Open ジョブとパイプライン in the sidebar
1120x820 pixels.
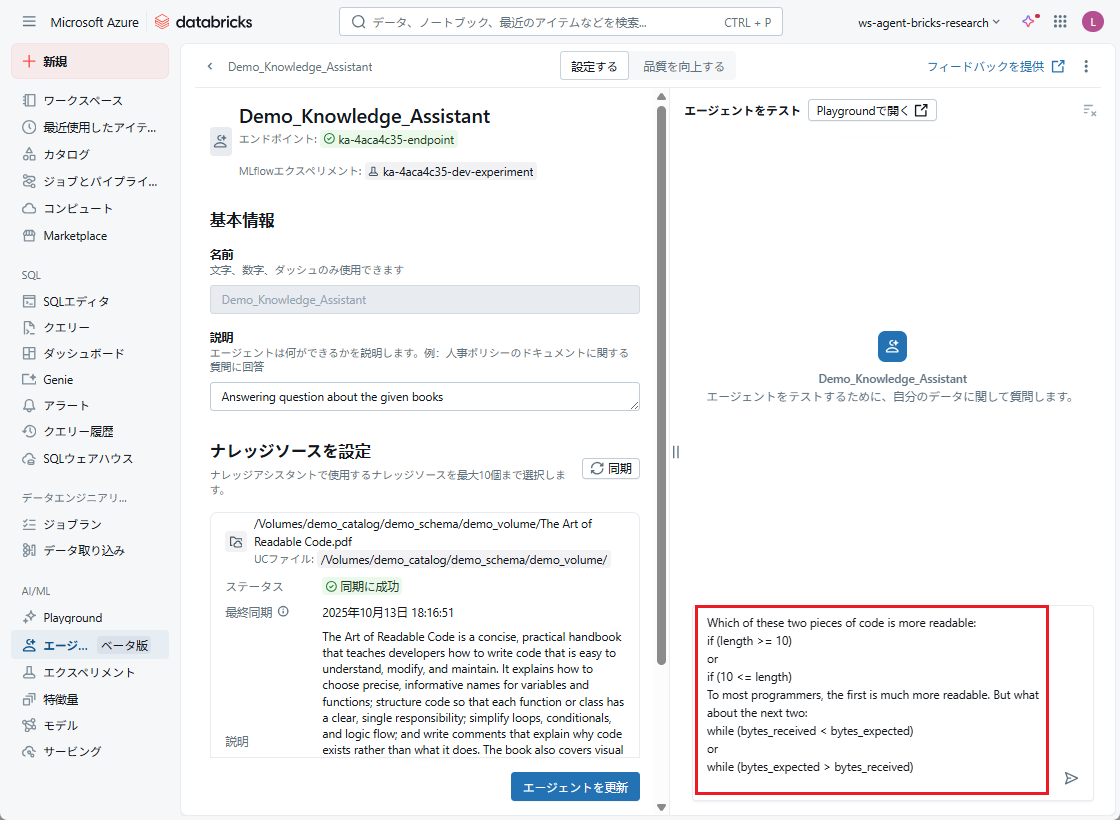(x=90, y=181)
